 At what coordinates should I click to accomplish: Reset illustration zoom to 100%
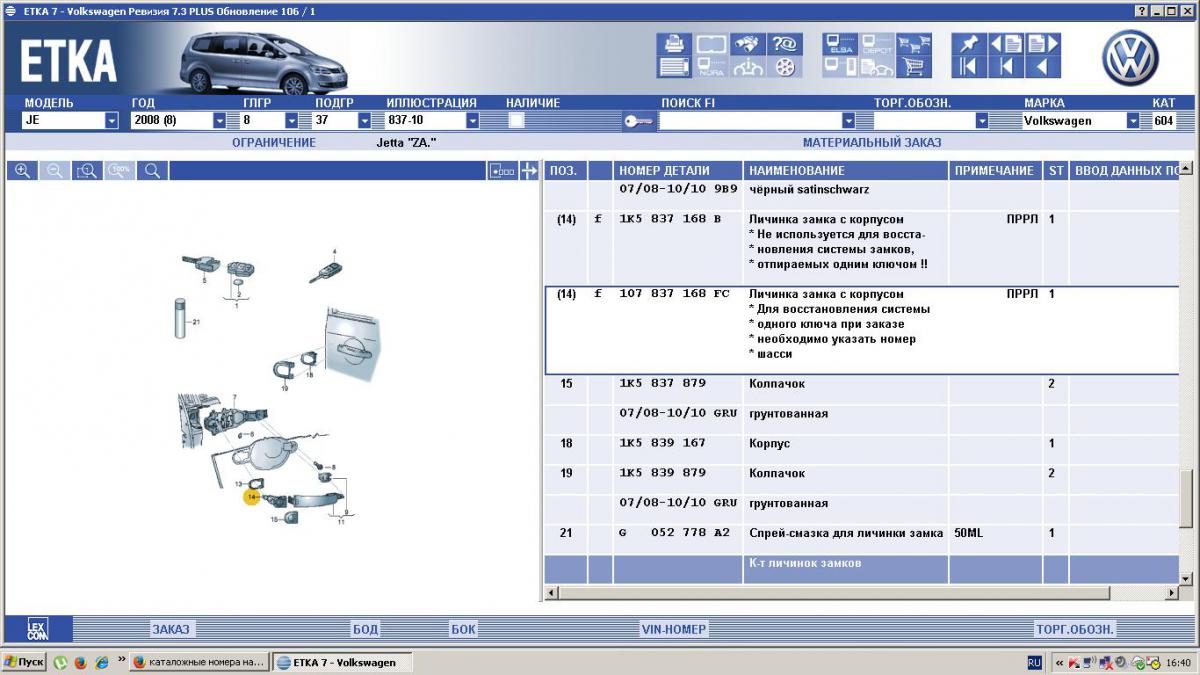(x=120, y=171)
